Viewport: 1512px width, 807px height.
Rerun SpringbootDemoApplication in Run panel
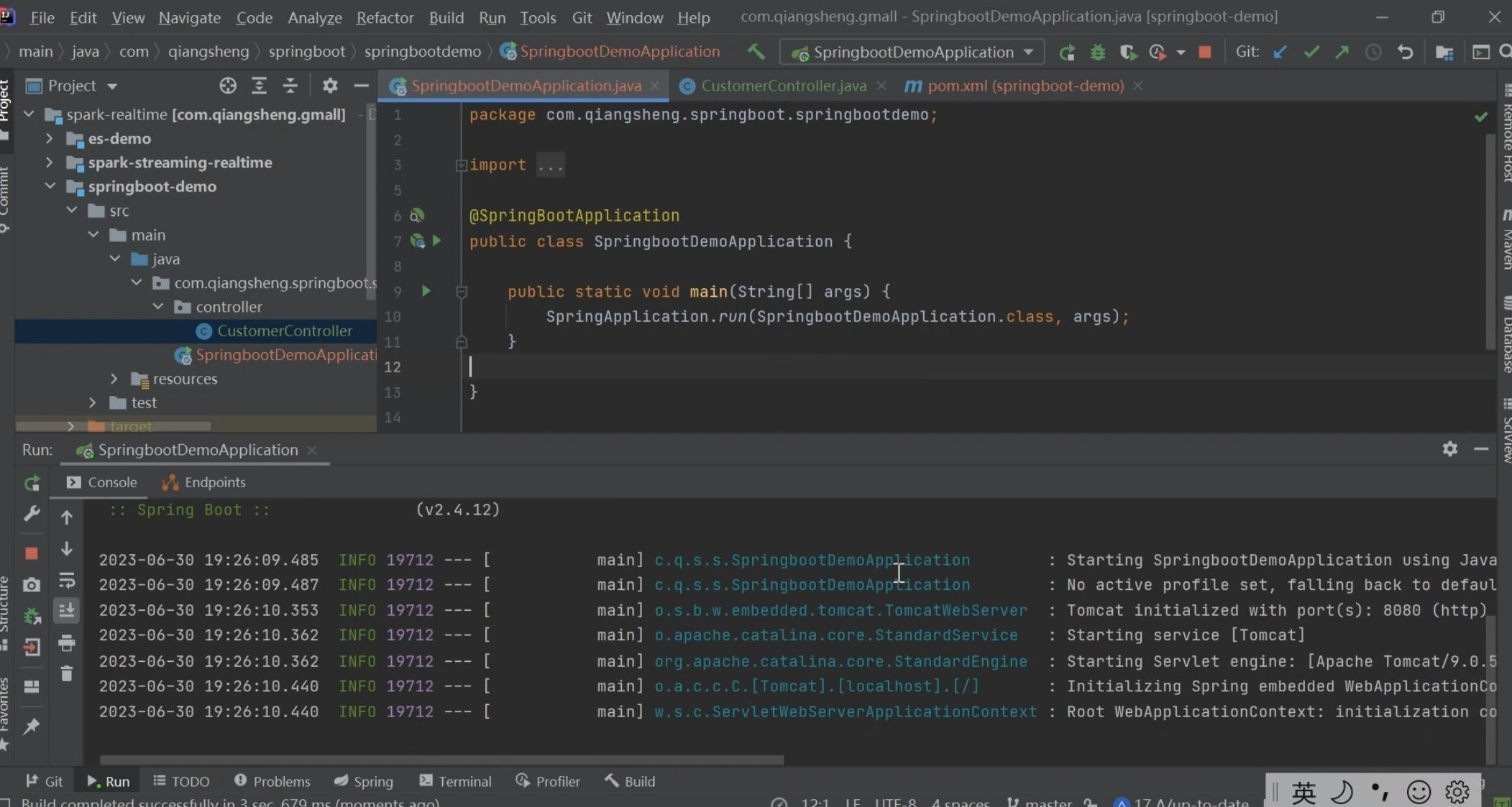coord(32,483)
